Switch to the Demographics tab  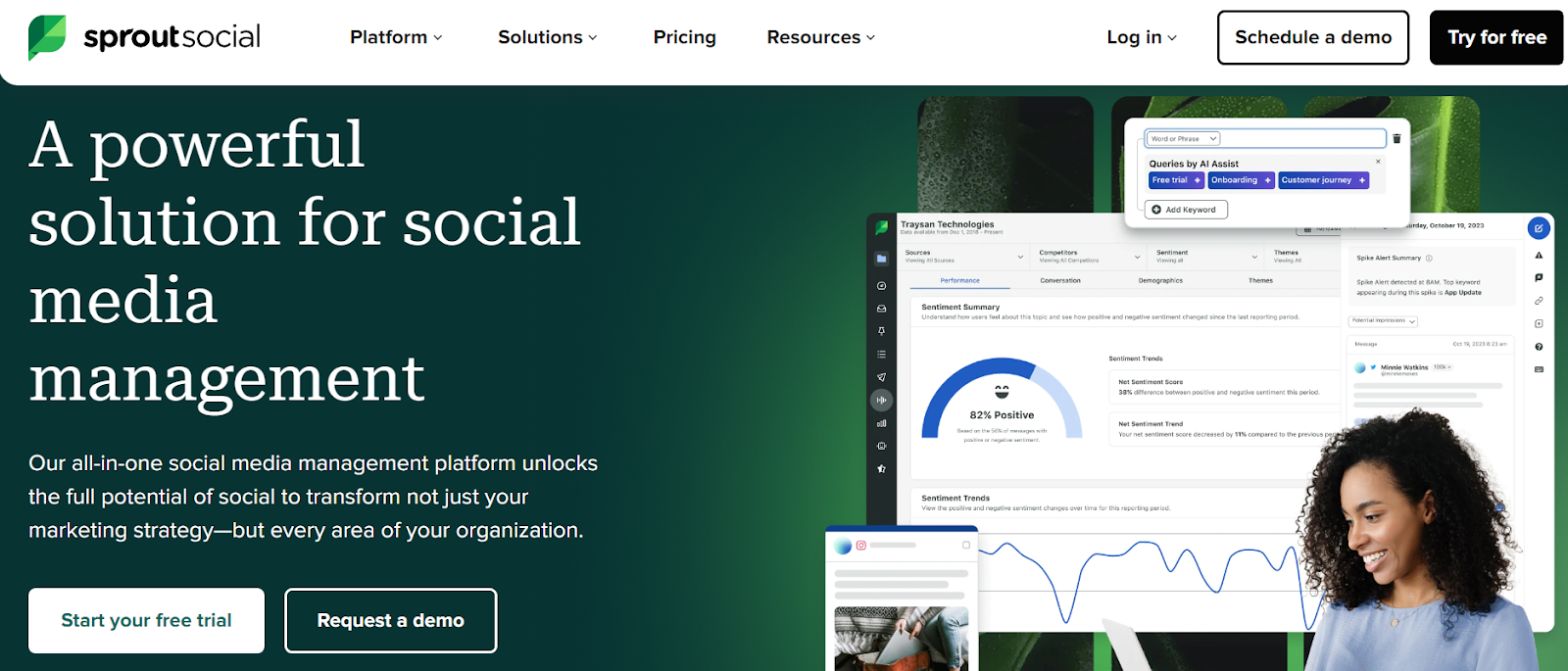click(1160, 281)
